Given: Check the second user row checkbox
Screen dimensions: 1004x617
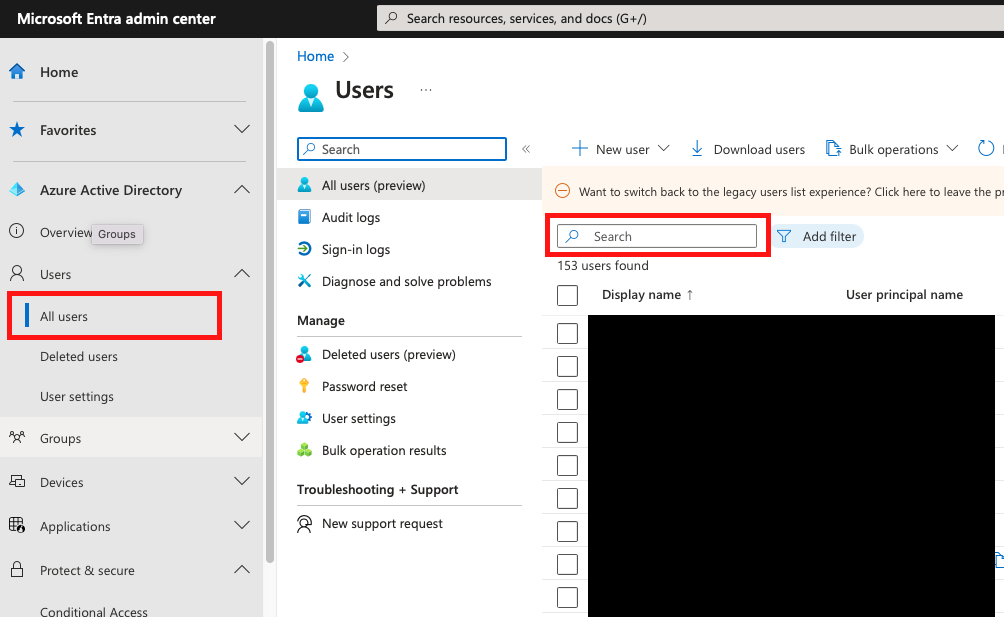Looking at the screenshot, I should (x=567, y=367).
